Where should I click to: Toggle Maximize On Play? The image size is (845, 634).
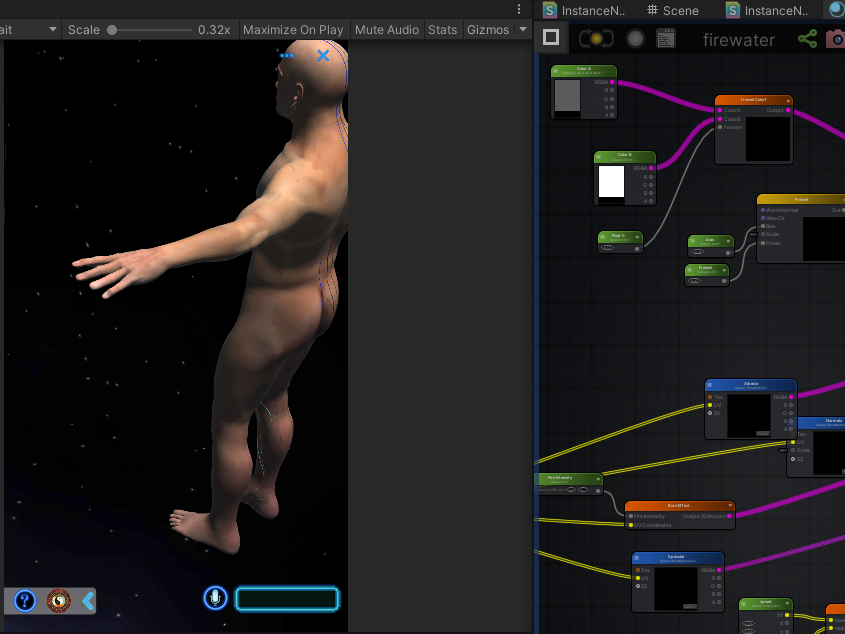coord(292,30)
